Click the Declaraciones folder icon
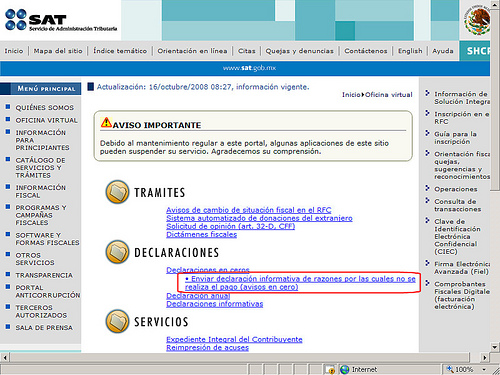The image size is (500, 375). click(x=117, y=252)
